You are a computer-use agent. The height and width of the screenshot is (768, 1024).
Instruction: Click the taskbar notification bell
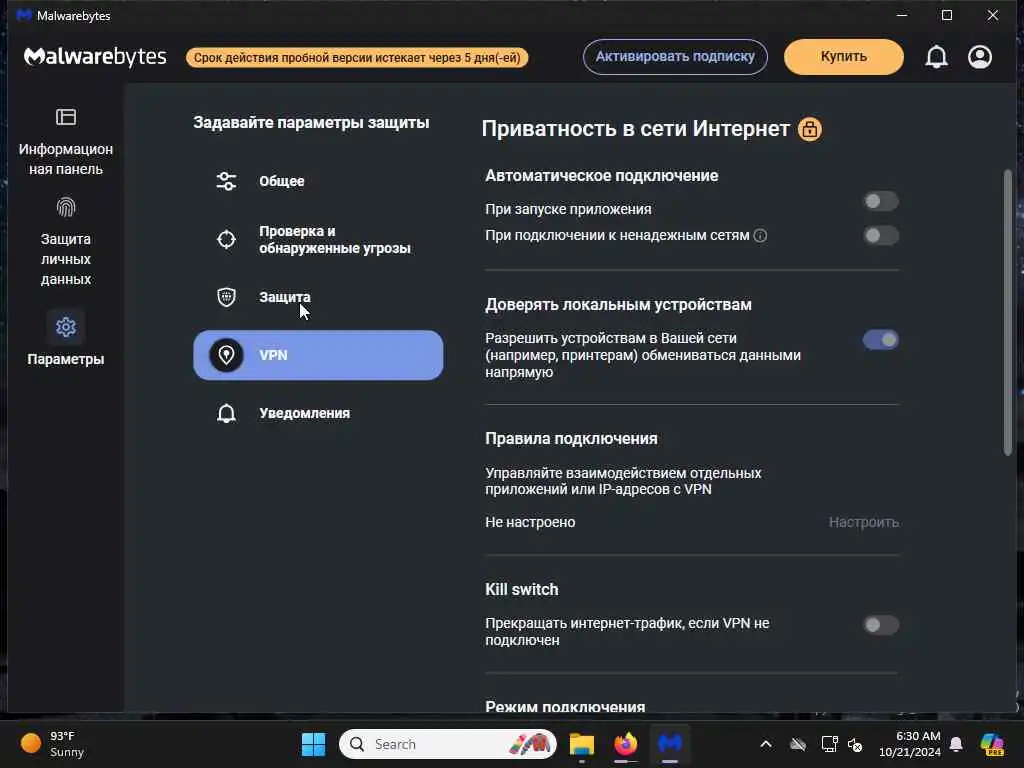pyautogui.click(x=956, y=744)
